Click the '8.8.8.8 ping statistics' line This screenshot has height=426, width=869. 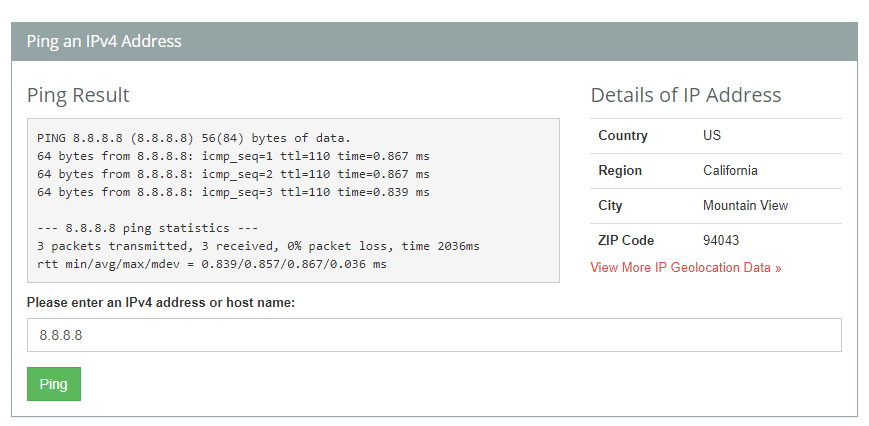coord(147,228)
